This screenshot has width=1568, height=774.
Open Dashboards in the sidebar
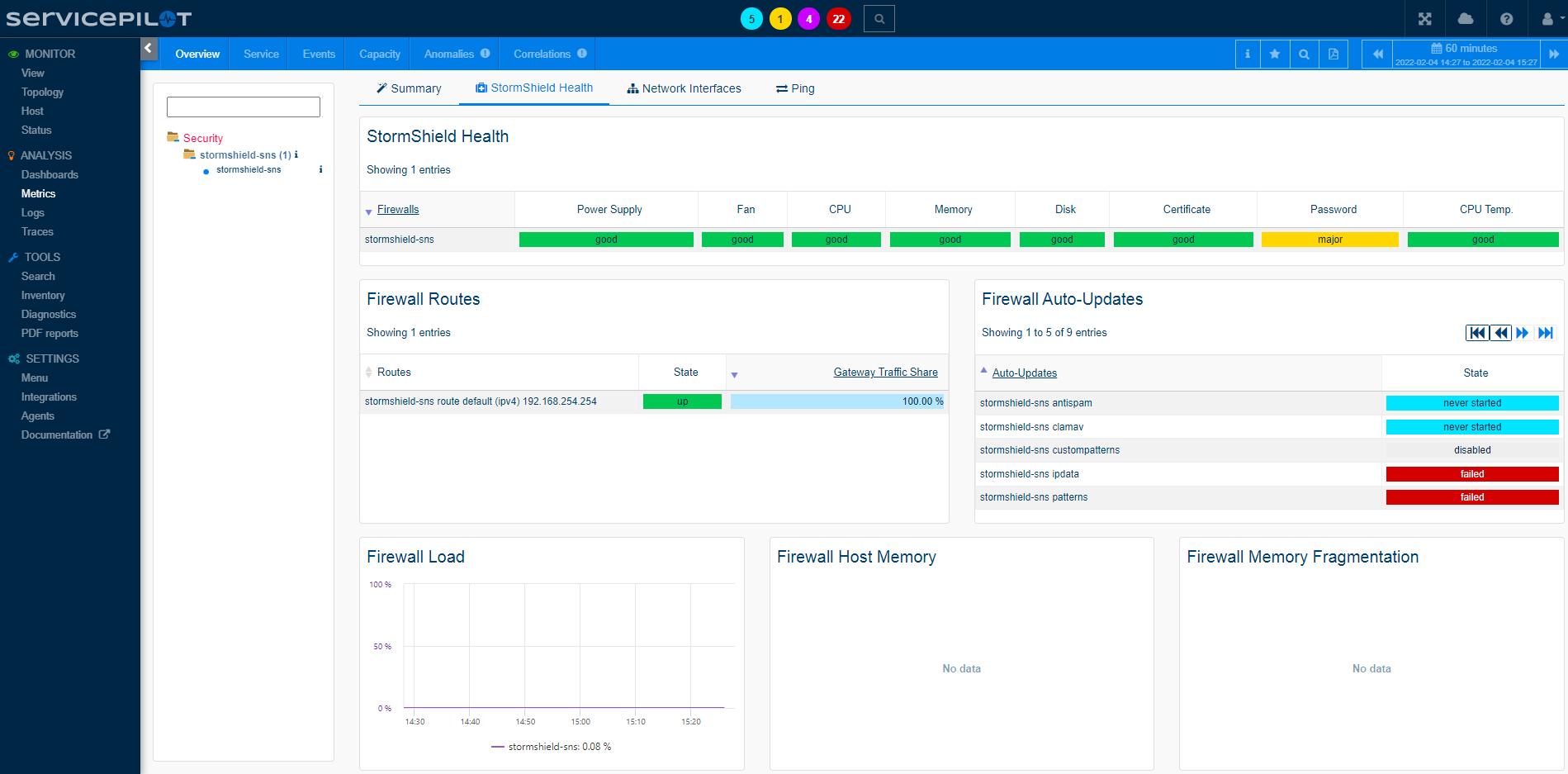50,175
